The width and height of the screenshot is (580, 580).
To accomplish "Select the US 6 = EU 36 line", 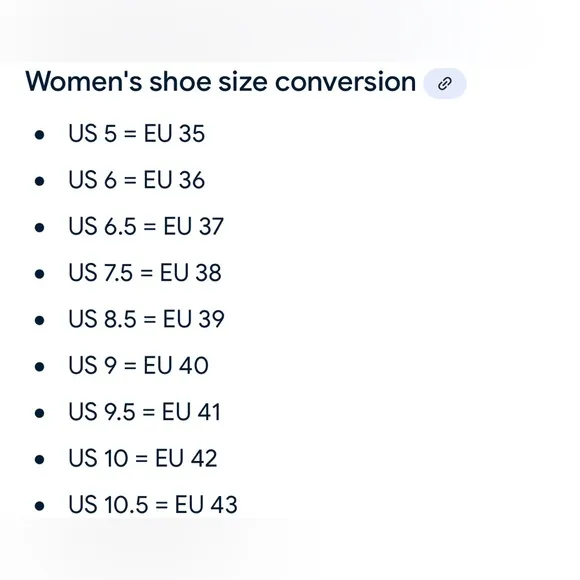I will tap(136, 180).
